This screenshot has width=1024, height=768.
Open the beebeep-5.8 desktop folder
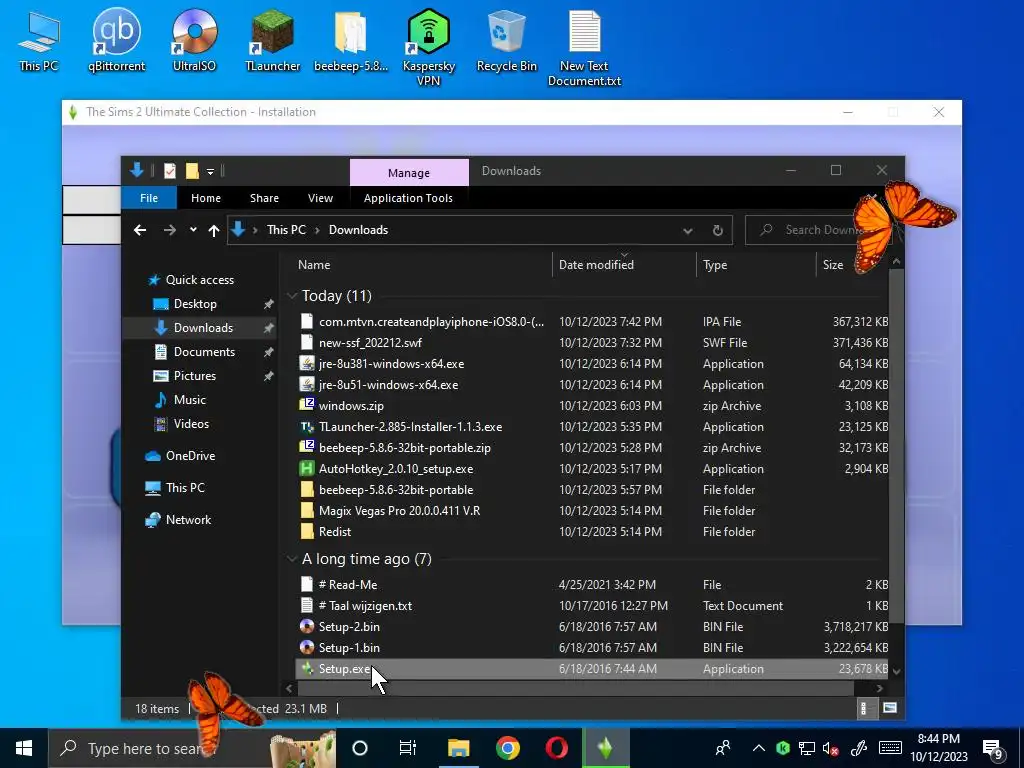point(351,40)
